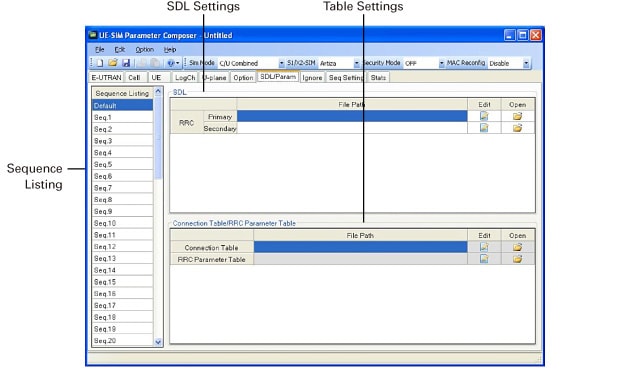The width and height of the screenshot is (630, 386).
Task: Open the File menu
Action: coord(100,49)
